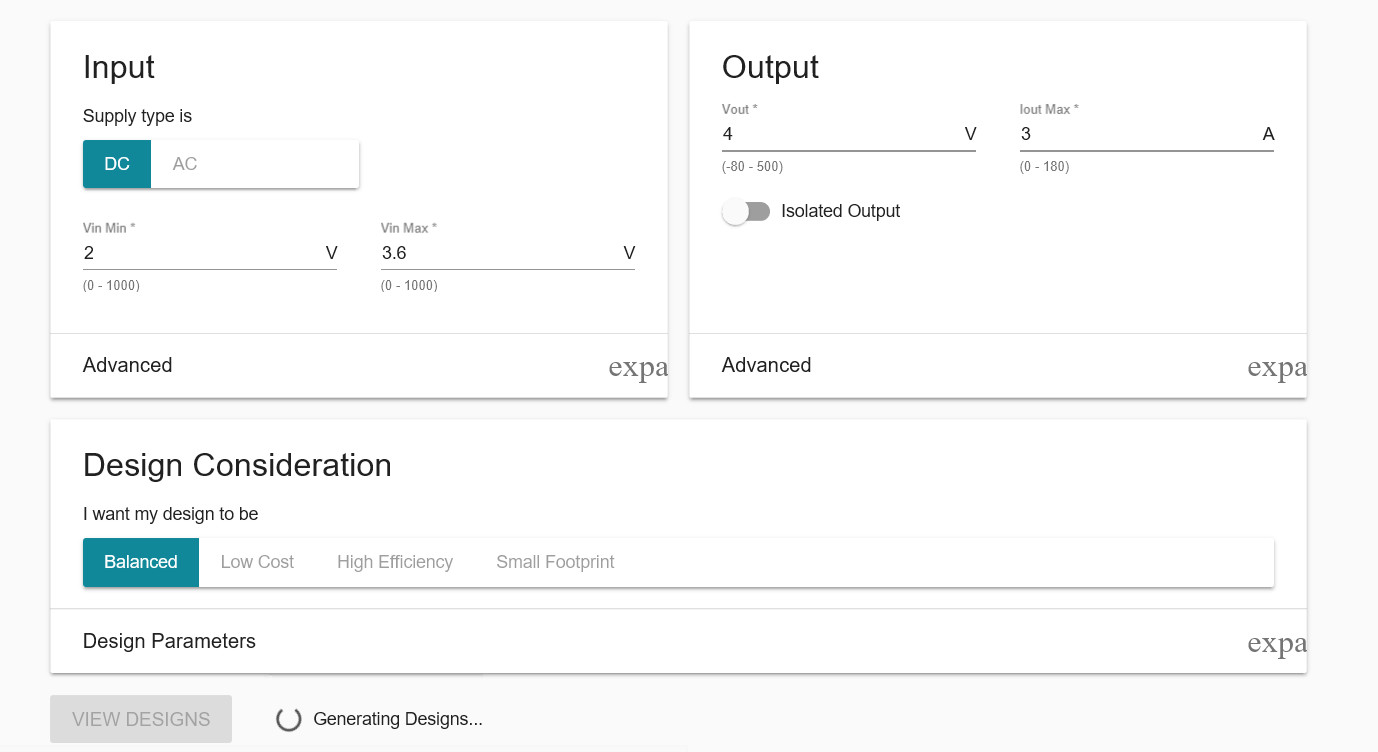Click the Isolated Output label text

(840, 212)
